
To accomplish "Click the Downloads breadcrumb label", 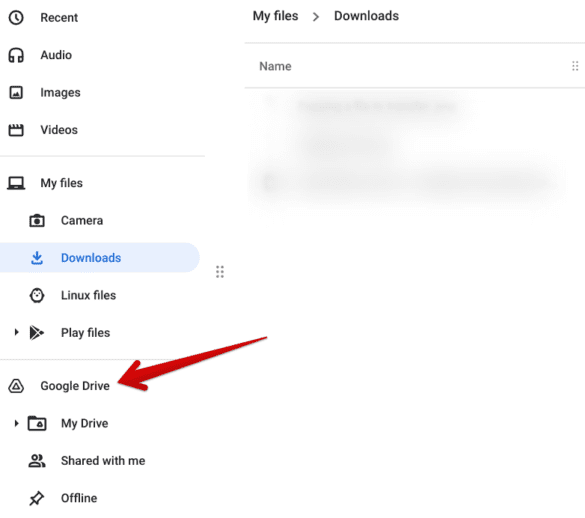I will click(366, 16).
